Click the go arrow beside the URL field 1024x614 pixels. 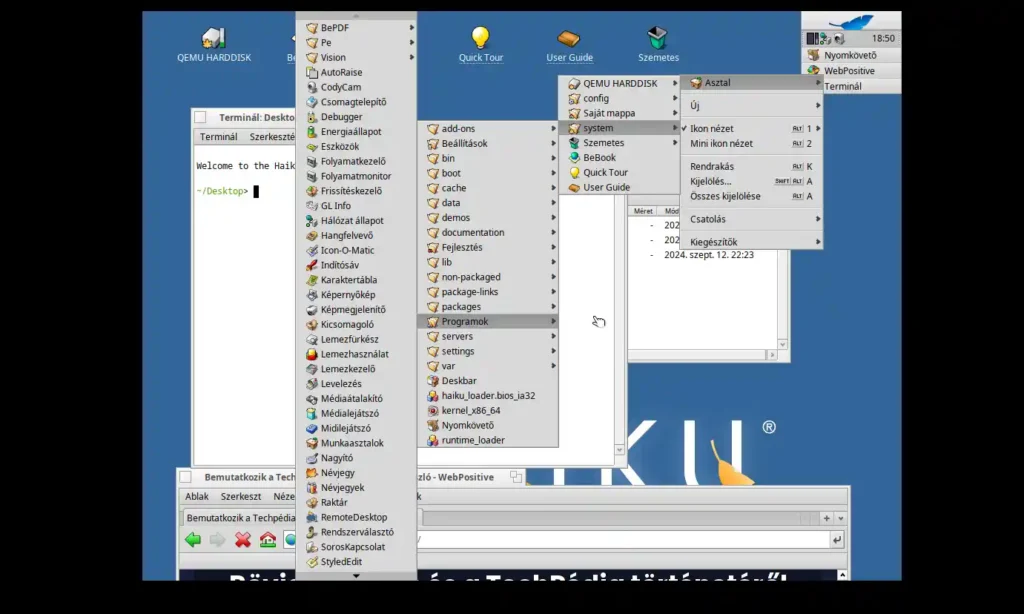coord(837,540)
